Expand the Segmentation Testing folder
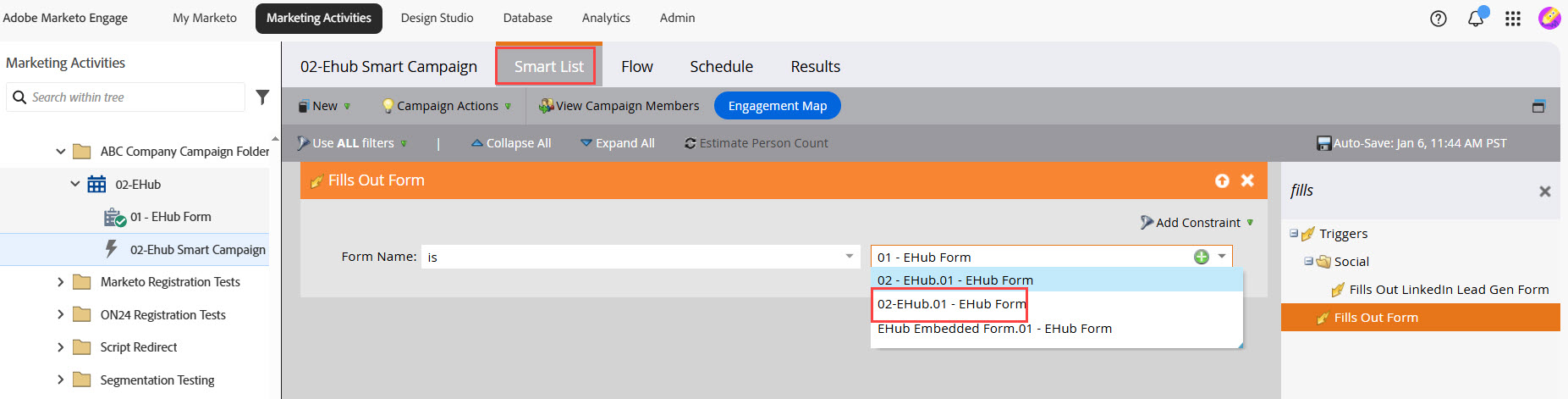This screenshot has height=399, width=1568. coord(60,380)
